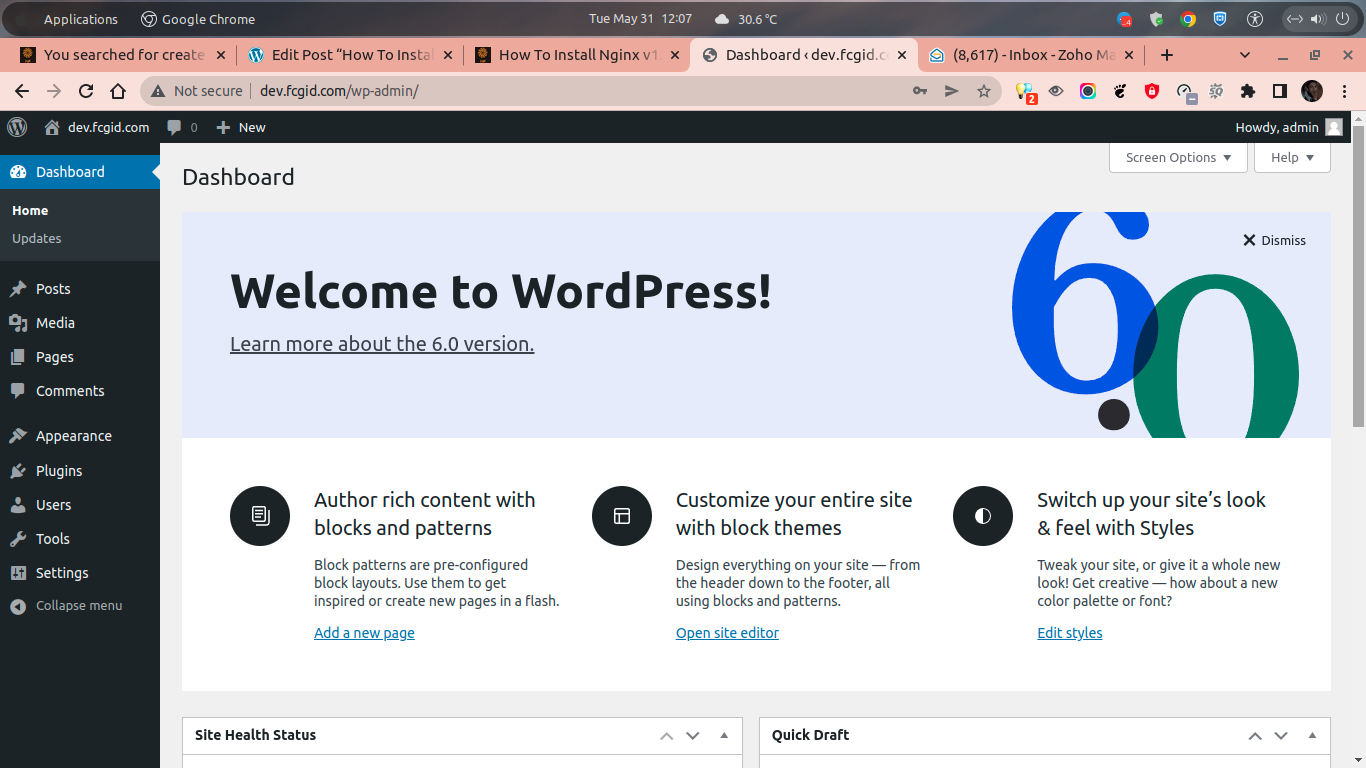
Task: Open Comments in the sidebar
Action: (x=80, y=391)
